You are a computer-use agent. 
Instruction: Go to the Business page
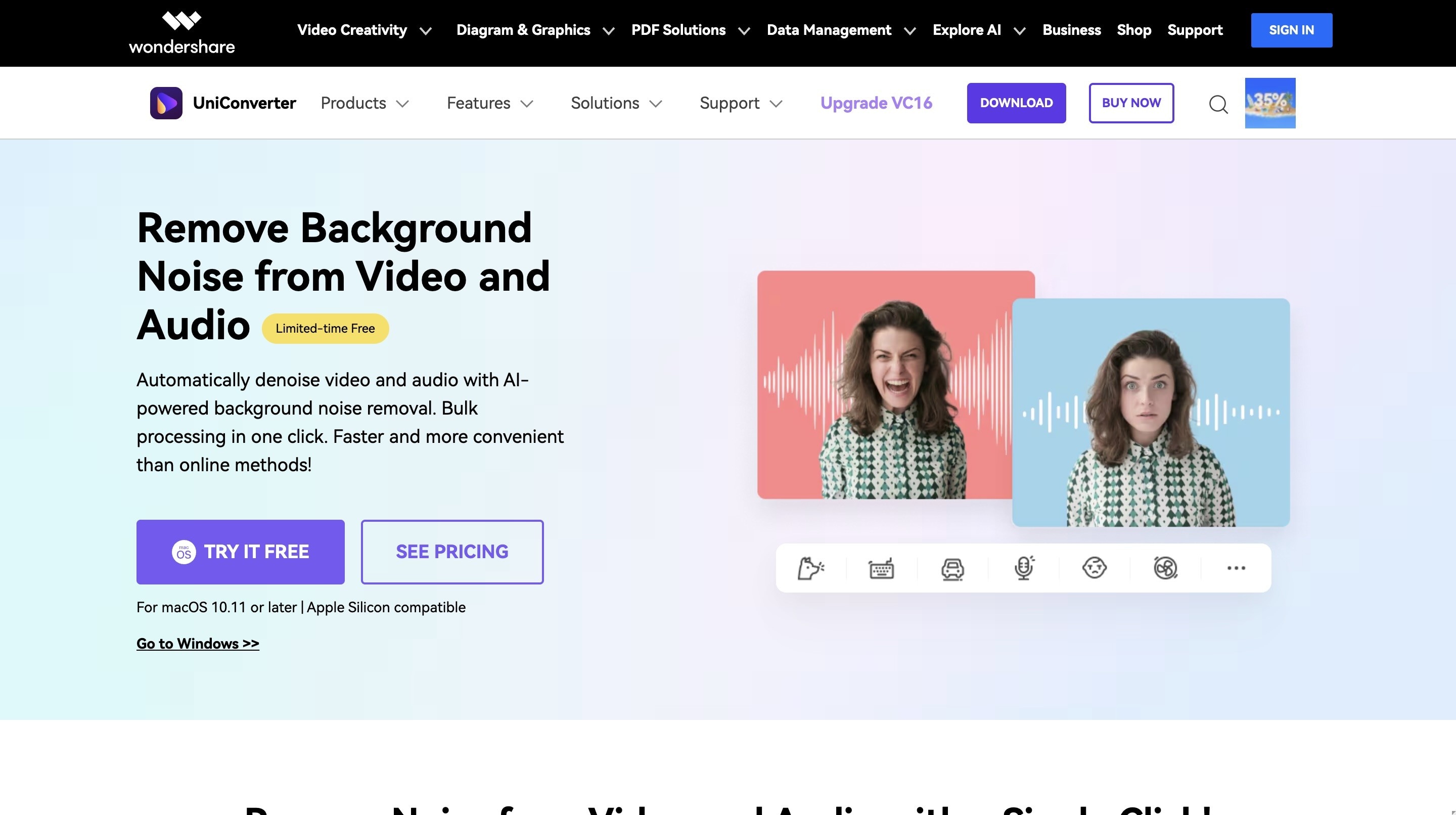(1072, 30)
